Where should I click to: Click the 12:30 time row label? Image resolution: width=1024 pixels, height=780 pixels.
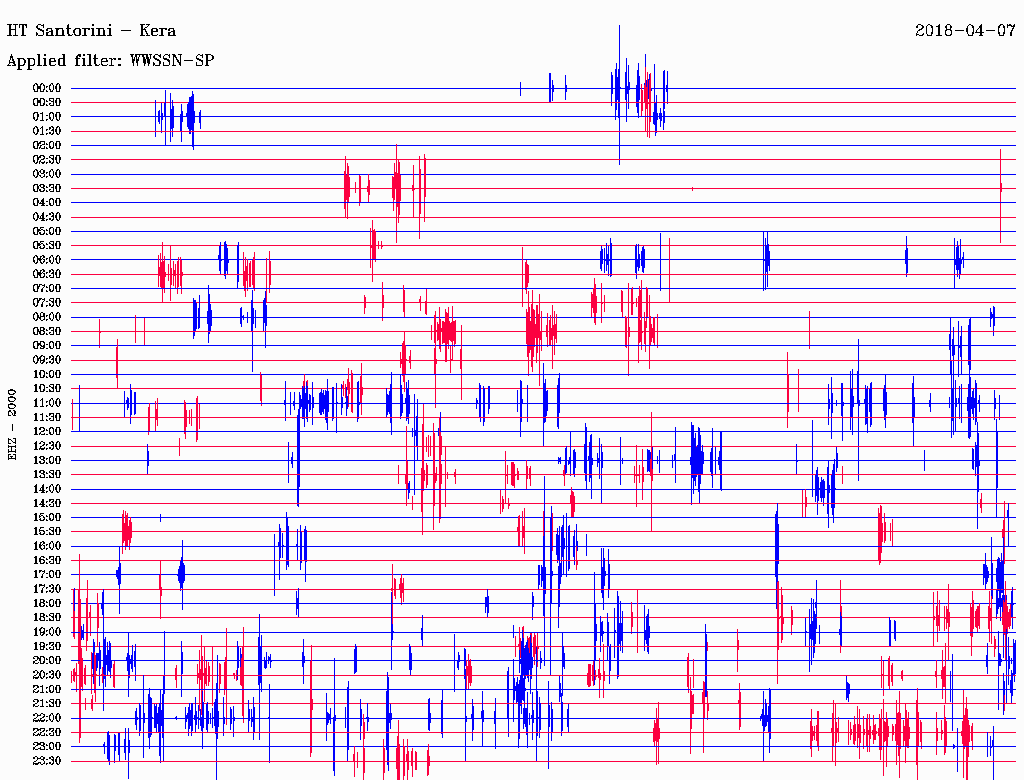point(47,446)
